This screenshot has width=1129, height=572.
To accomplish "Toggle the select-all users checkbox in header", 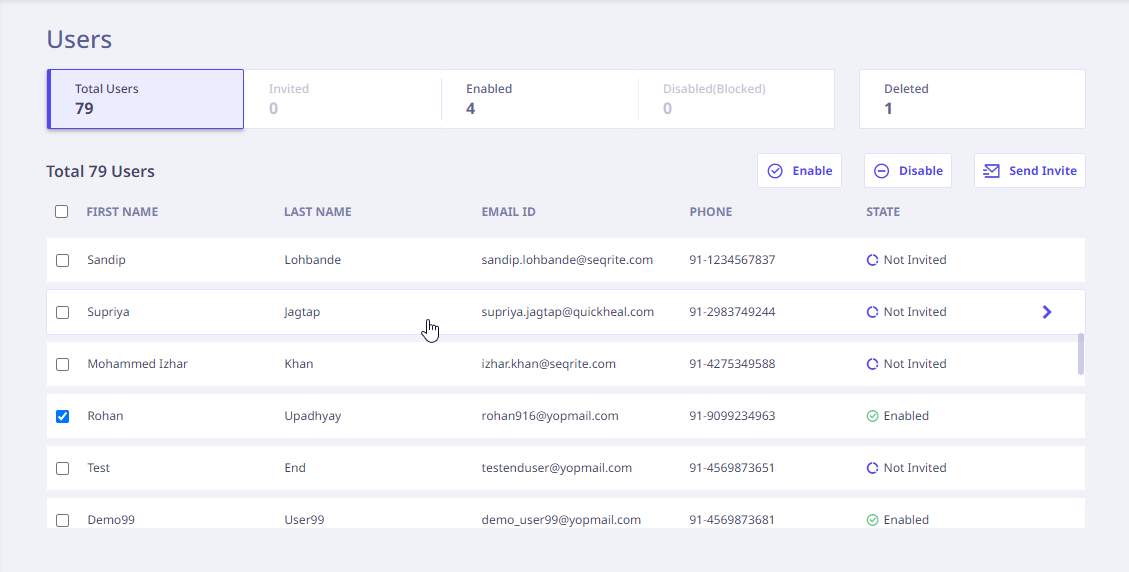I will click(x=62, y=212).
